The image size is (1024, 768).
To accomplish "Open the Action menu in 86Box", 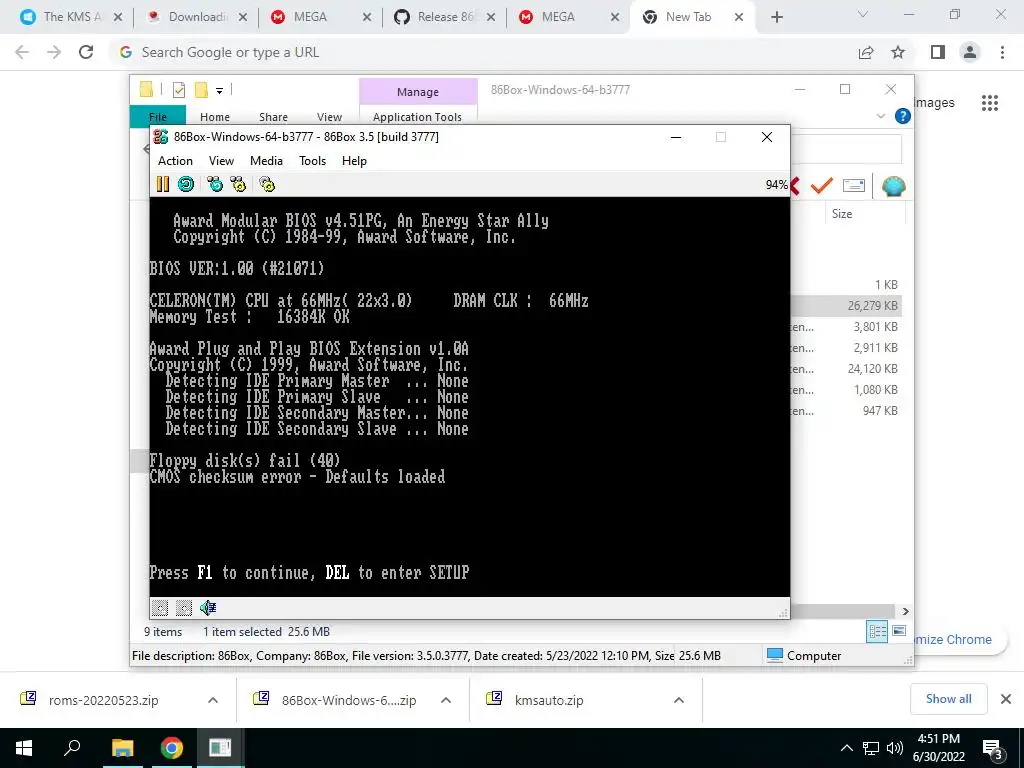I will [x=175, y=161].
